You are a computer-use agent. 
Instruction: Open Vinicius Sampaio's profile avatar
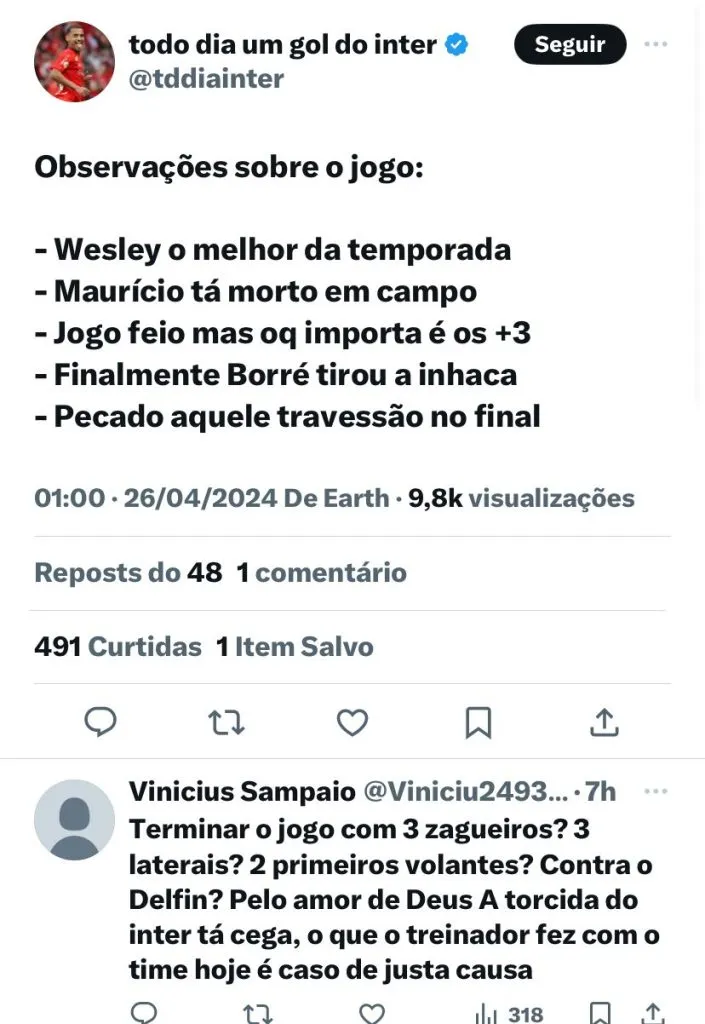pyautogui.click(x=74, y=820)
